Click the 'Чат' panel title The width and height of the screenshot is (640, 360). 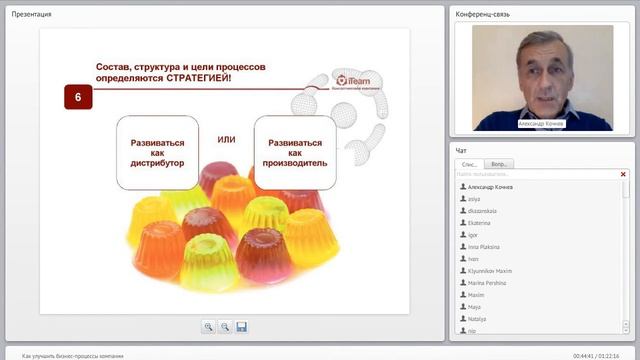tap(461, 151)
